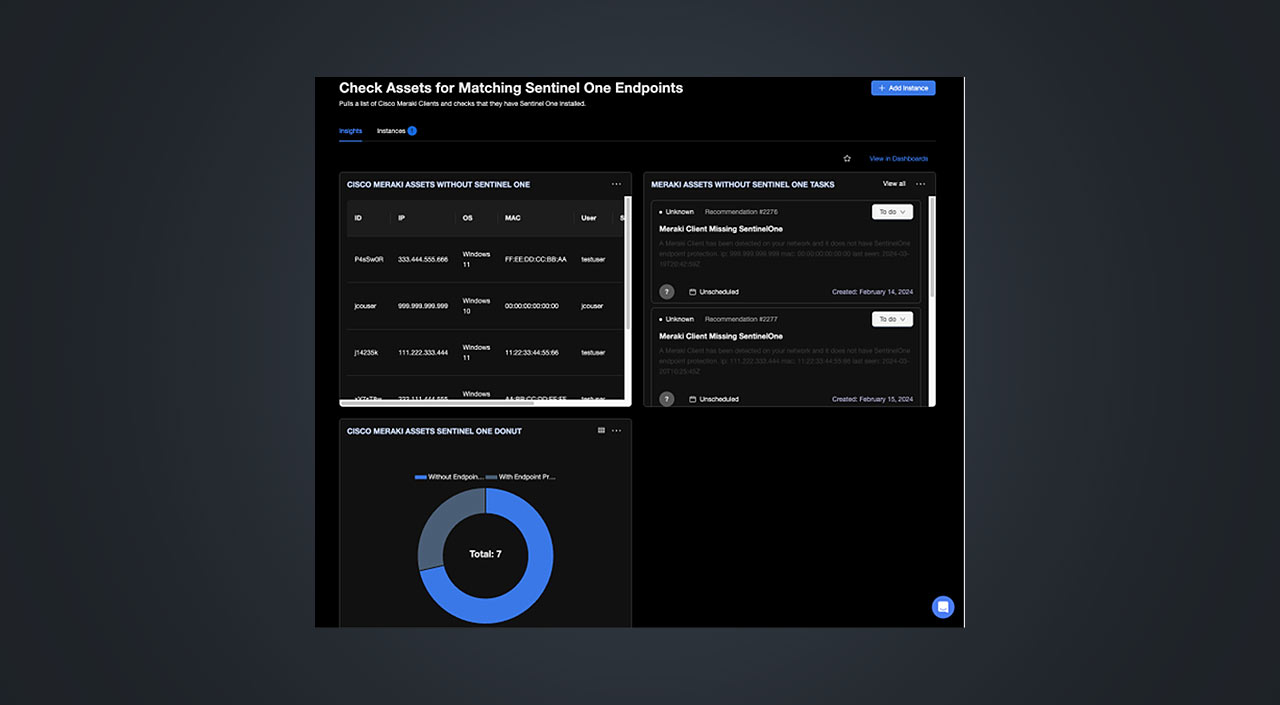Open options menu for donut panel
This screenshot has height=705, width=1280.
point(617,431)
